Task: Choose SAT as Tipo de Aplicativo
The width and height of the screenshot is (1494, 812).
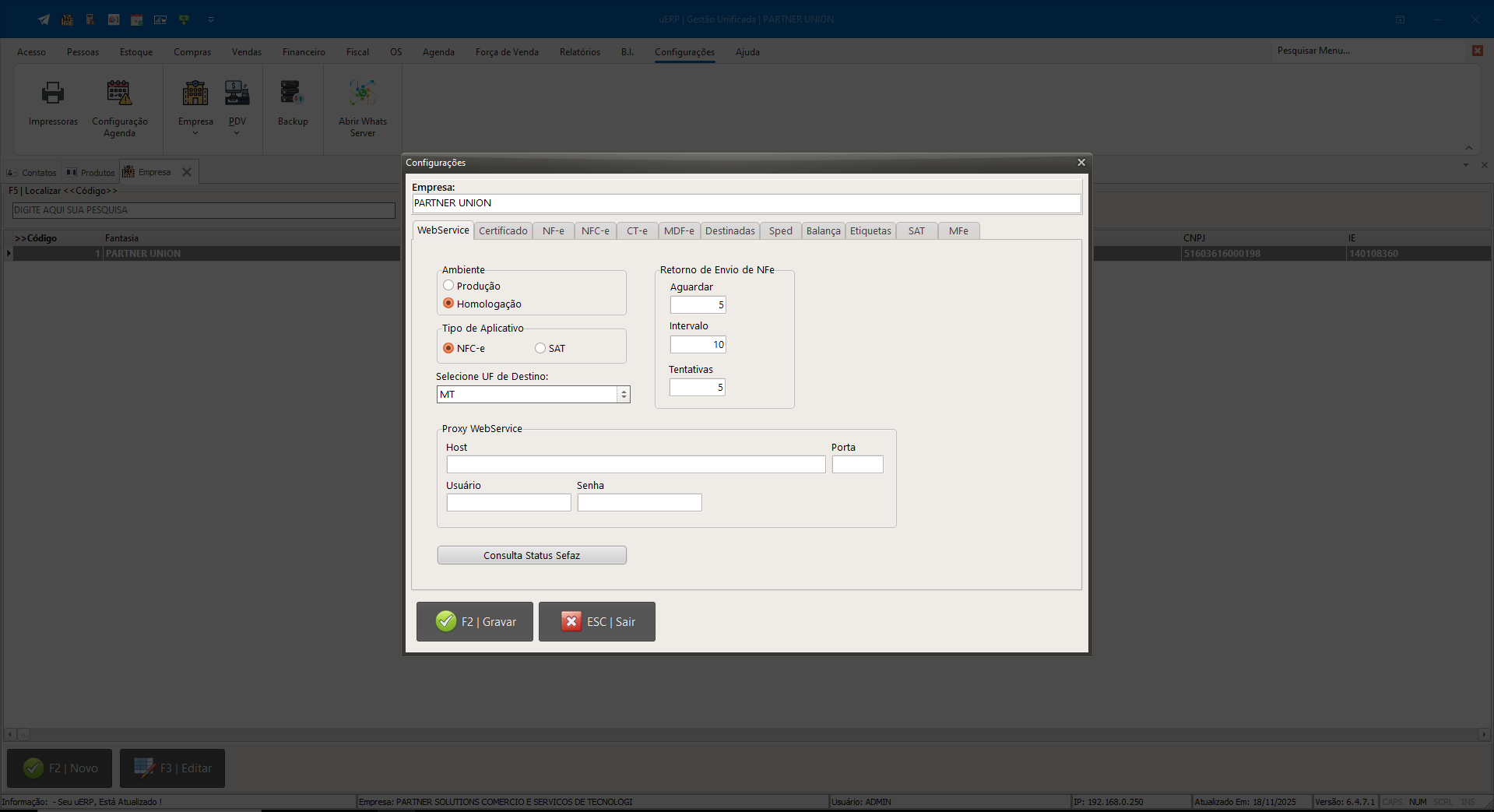Action: point(540,348)
